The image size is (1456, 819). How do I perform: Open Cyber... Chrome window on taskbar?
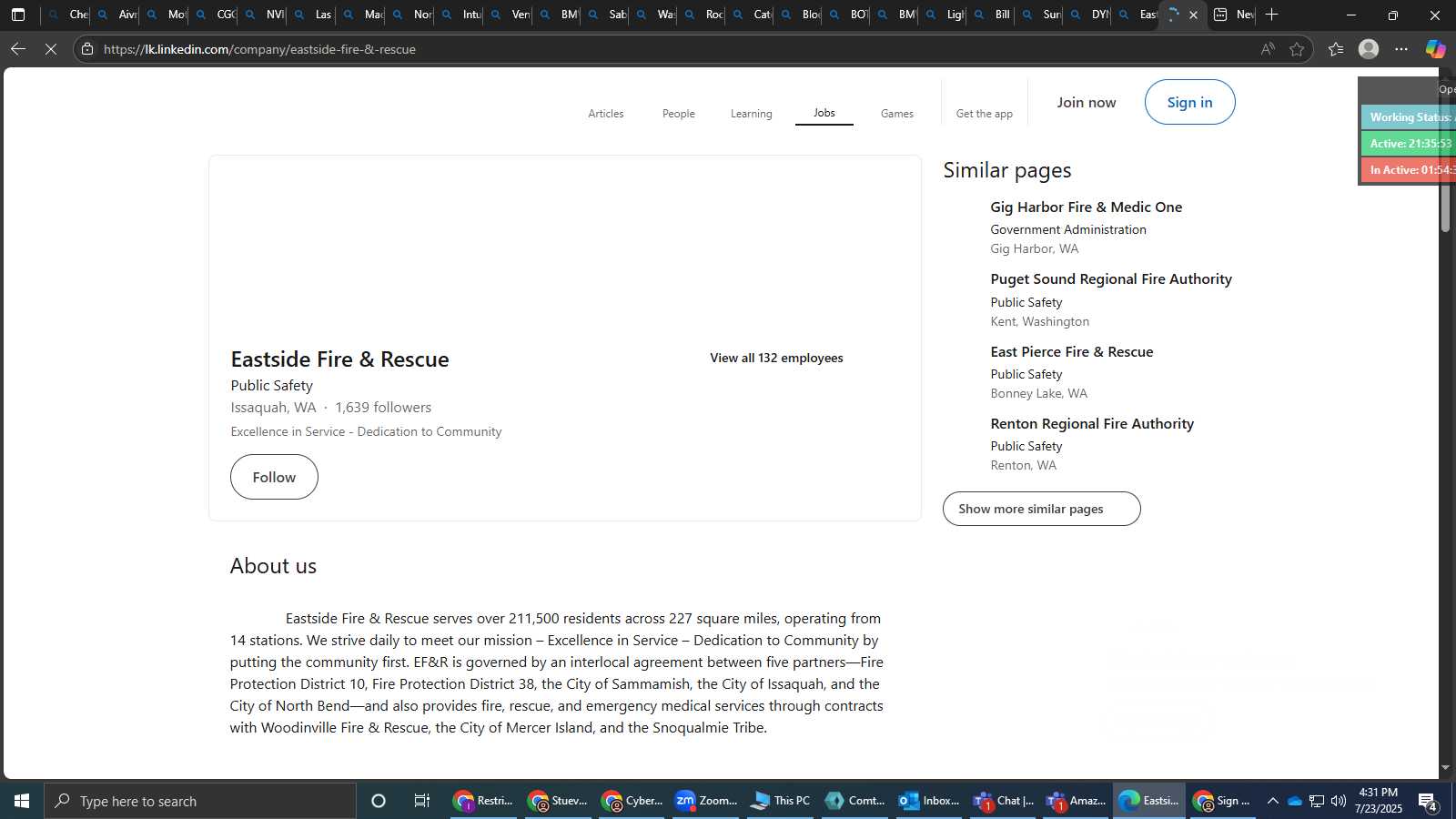(x=632, y=801)
